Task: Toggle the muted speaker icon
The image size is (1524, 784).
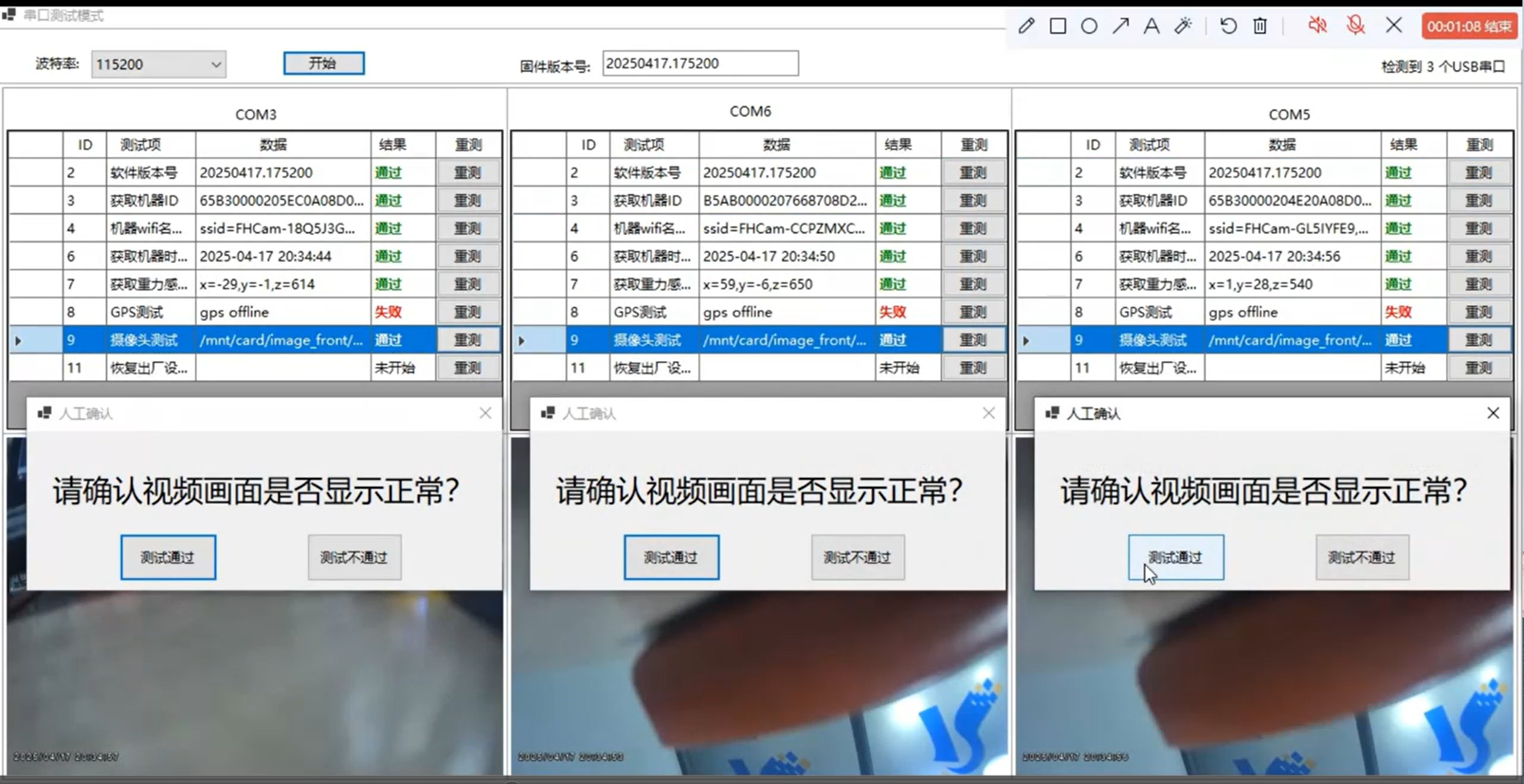Action: tap(1317, 25)
